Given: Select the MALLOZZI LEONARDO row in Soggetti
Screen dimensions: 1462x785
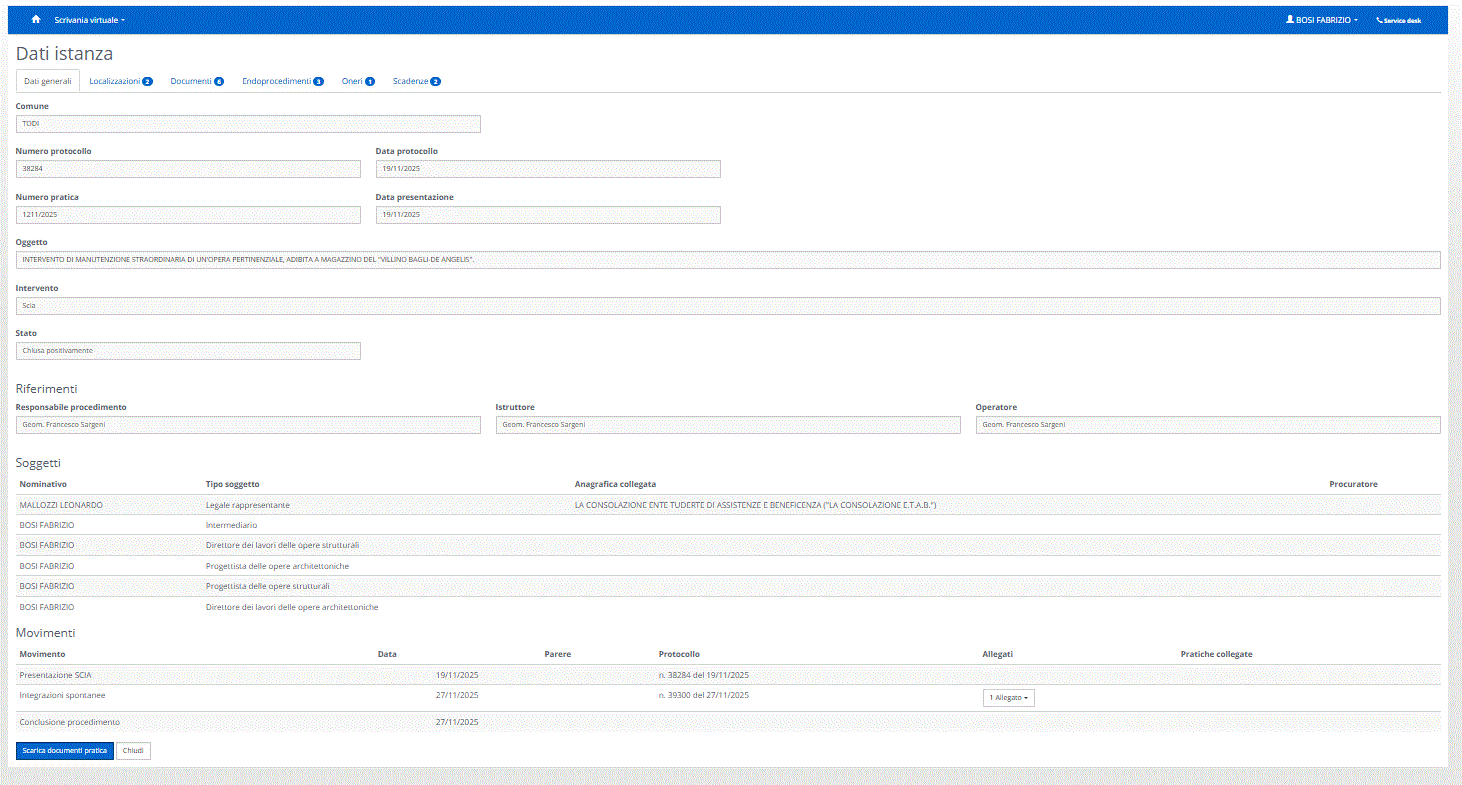Looking at the screenshot, I should pos(61,505).
